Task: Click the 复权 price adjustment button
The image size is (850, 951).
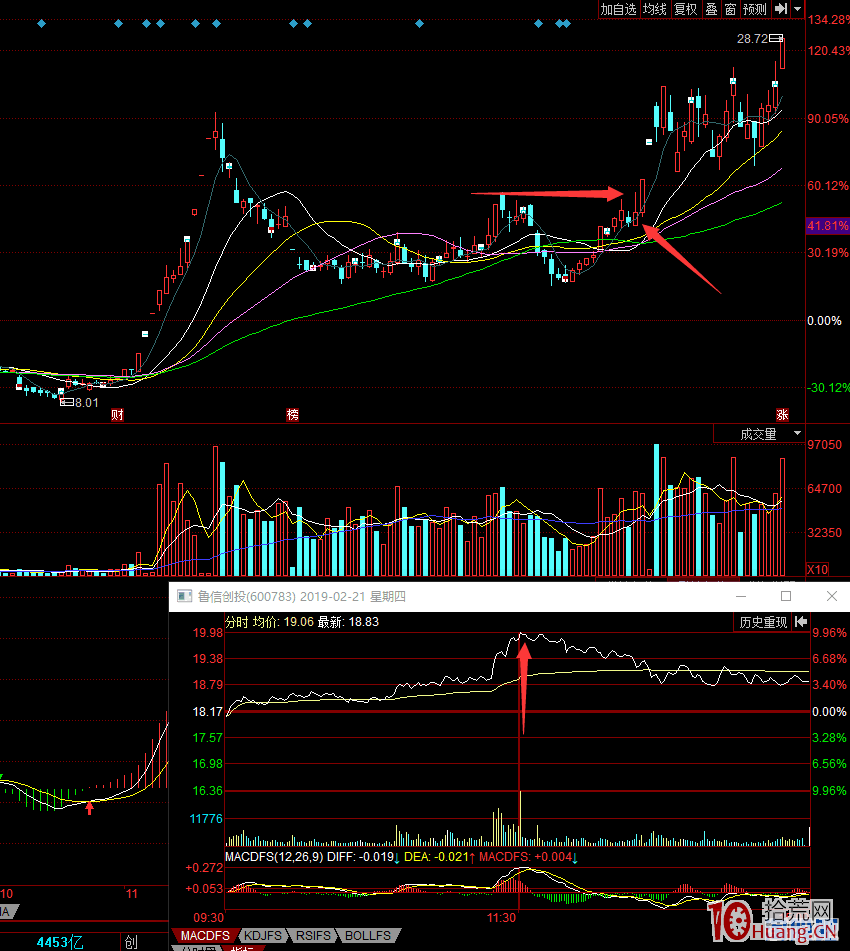Action: 686,9
